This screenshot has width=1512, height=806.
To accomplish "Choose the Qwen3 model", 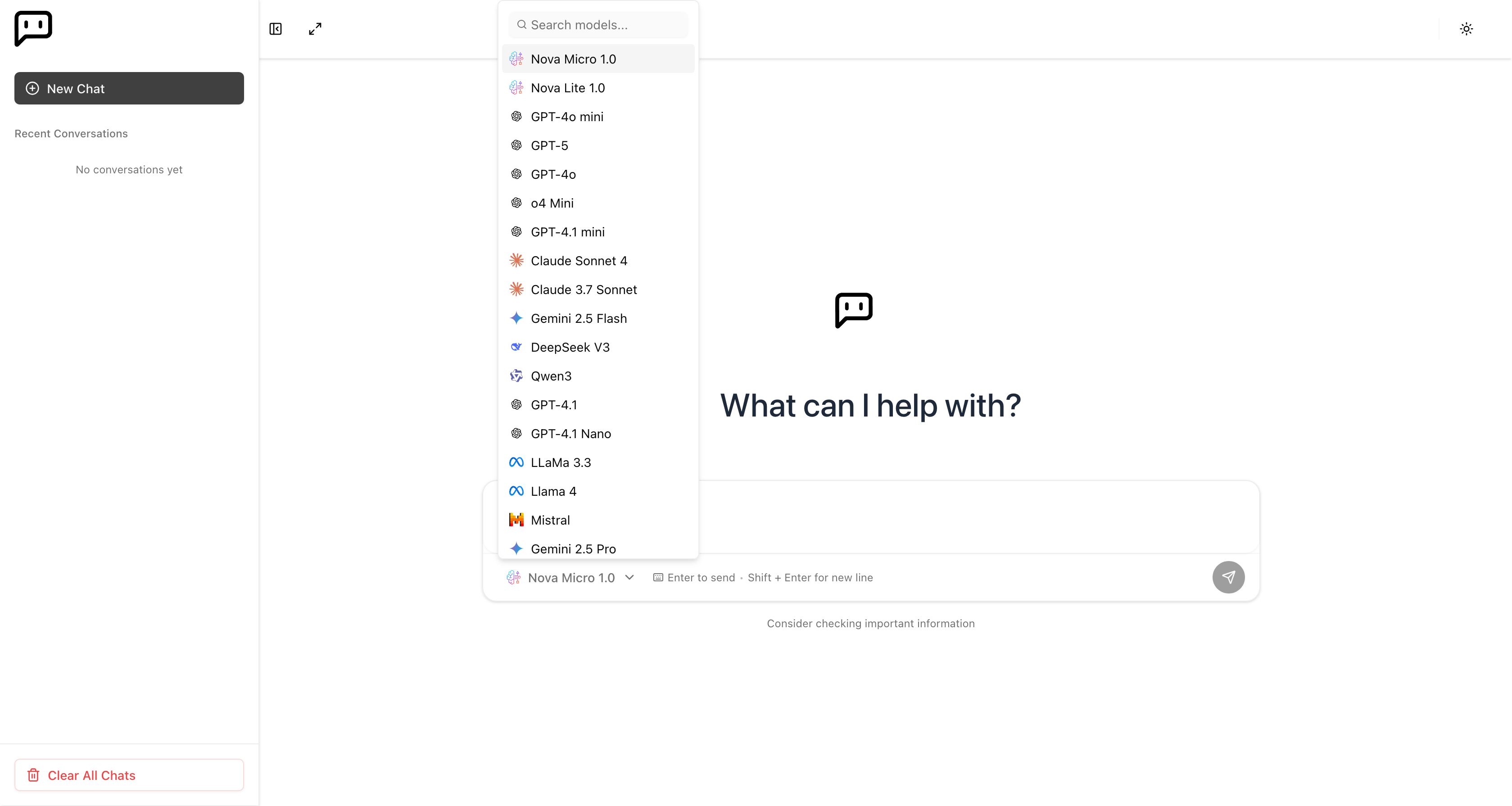I will click(598, 376).
